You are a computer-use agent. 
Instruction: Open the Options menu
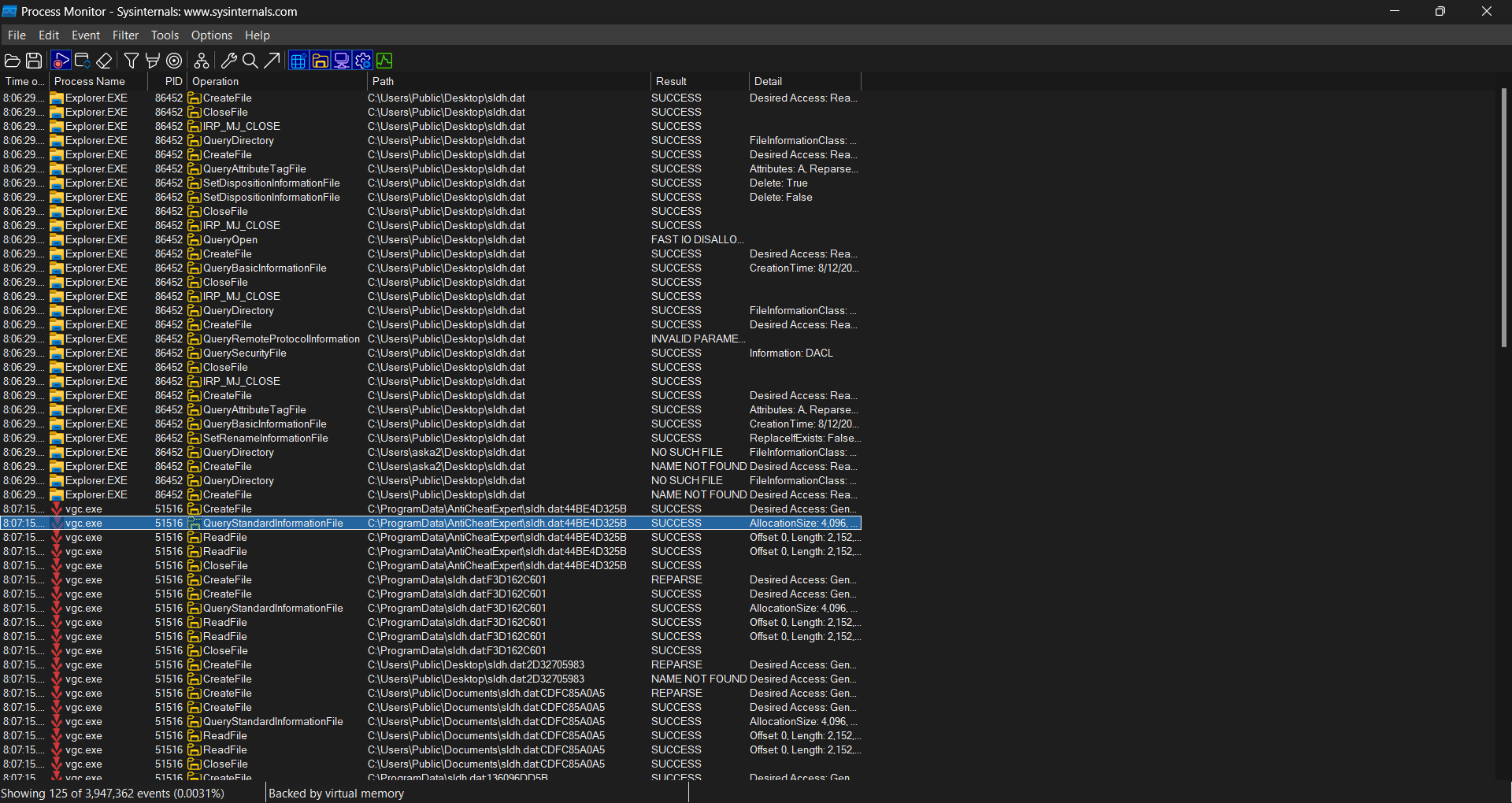212,35
